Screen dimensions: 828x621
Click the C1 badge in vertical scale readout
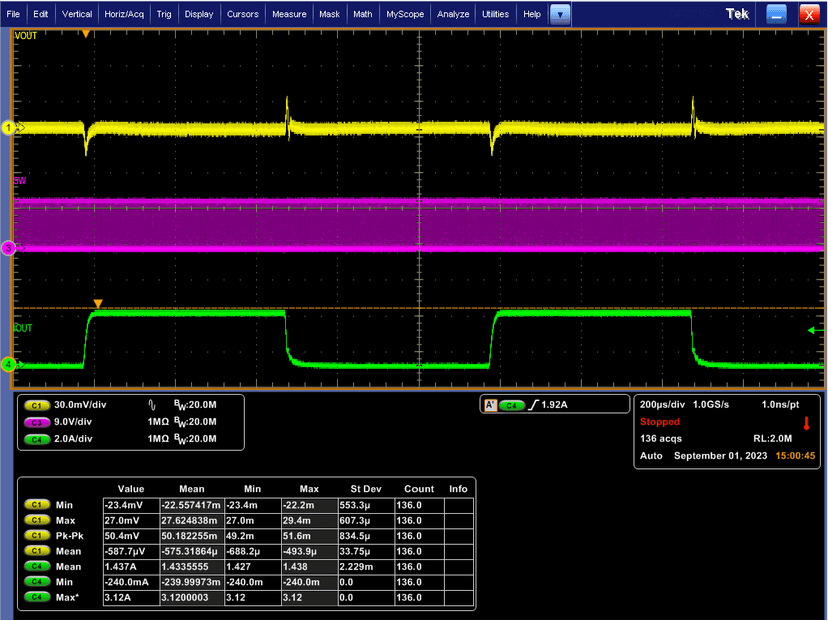click(37, 406)
